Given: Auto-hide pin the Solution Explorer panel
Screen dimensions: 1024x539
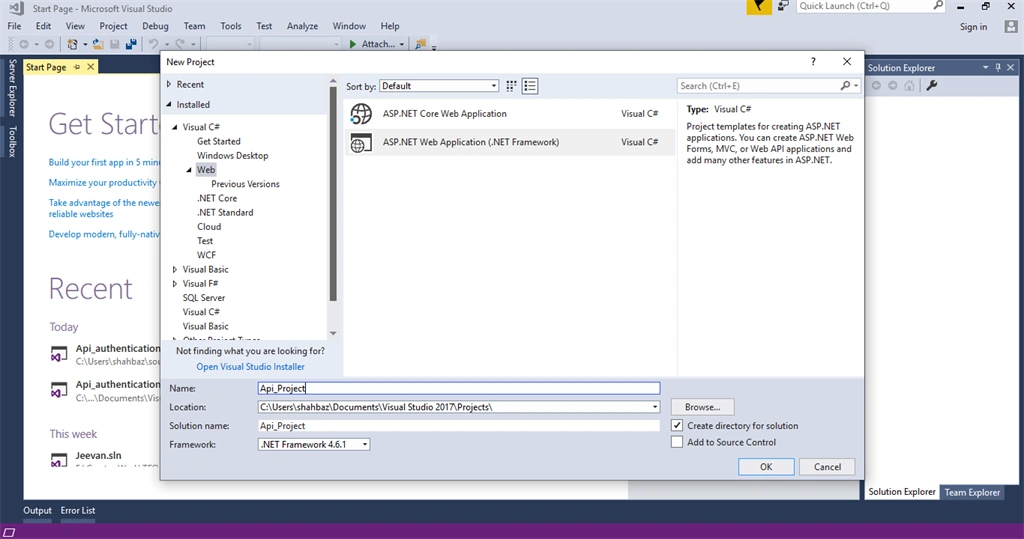Looking at the screenshot, I should (998, 67).
